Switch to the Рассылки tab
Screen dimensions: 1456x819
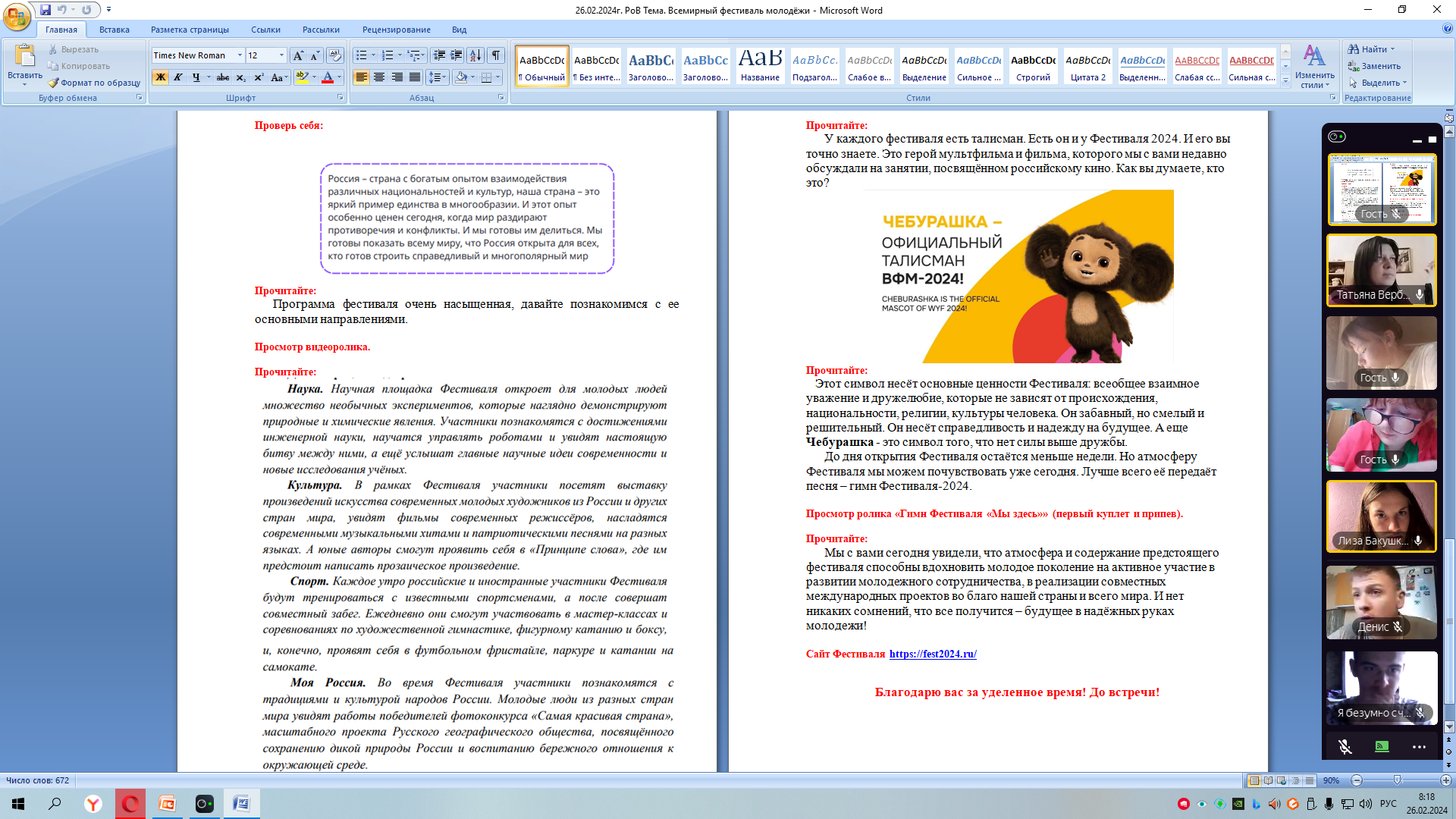pos(321,30)
